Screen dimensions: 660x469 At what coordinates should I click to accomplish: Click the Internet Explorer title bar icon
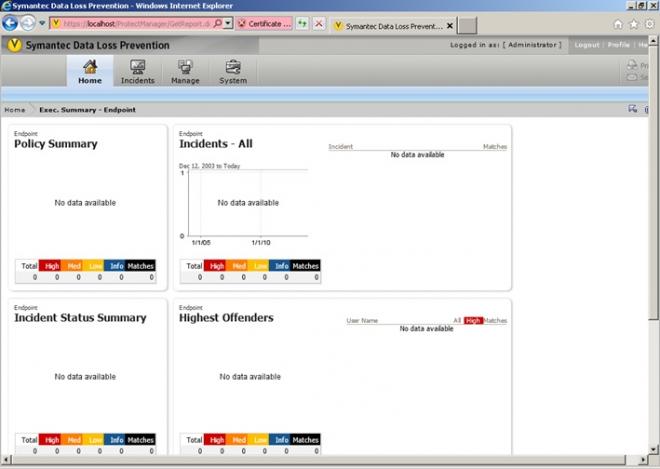coord(6,5)
